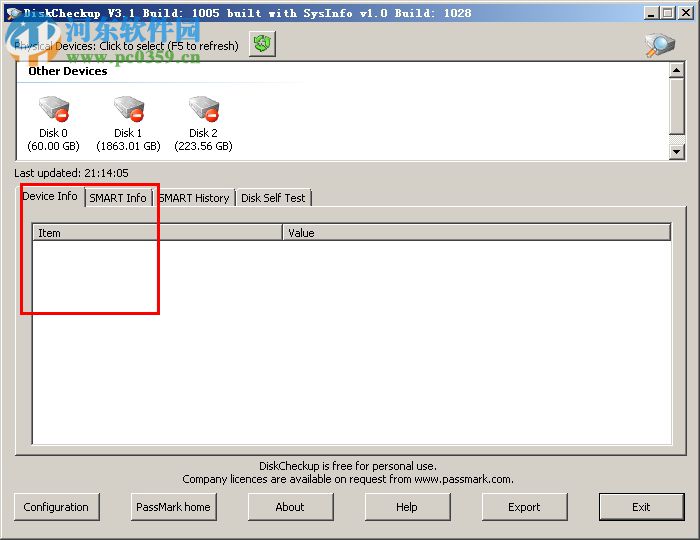
Task: Click the device list scrollbar thumb
Action: (676, 106)
